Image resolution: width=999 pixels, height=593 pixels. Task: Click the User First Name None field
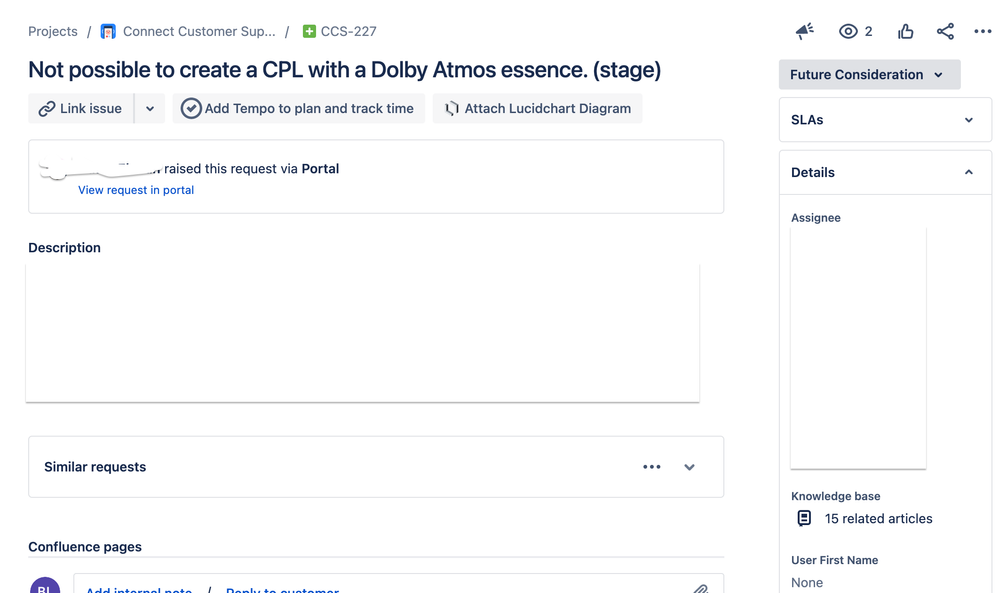(807, 582)
